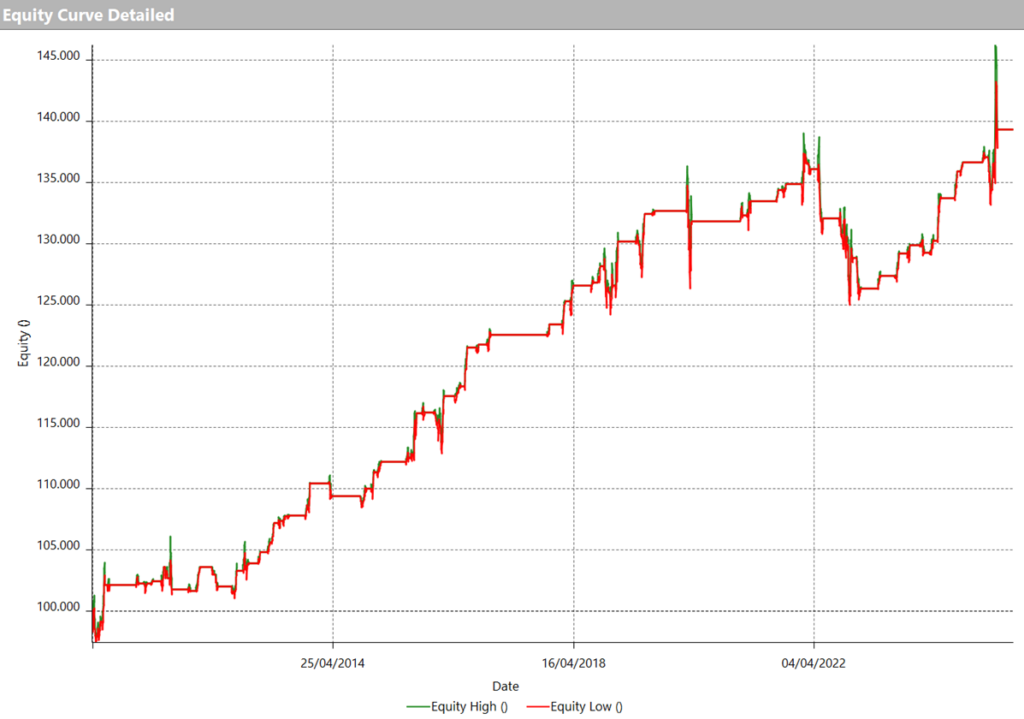This screenshot has height=719, width=1024.
Task: Click the 125.000 axis value
Action: pos(58,301)
